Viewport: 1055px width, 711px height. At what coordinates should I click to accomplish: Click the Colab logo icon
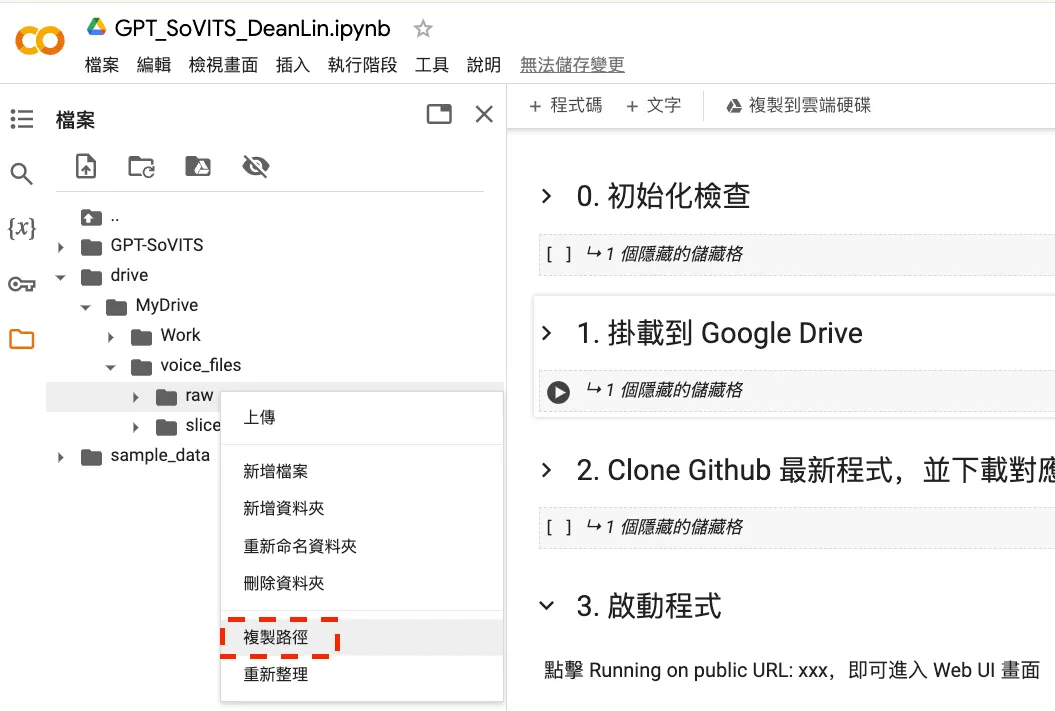40,40
